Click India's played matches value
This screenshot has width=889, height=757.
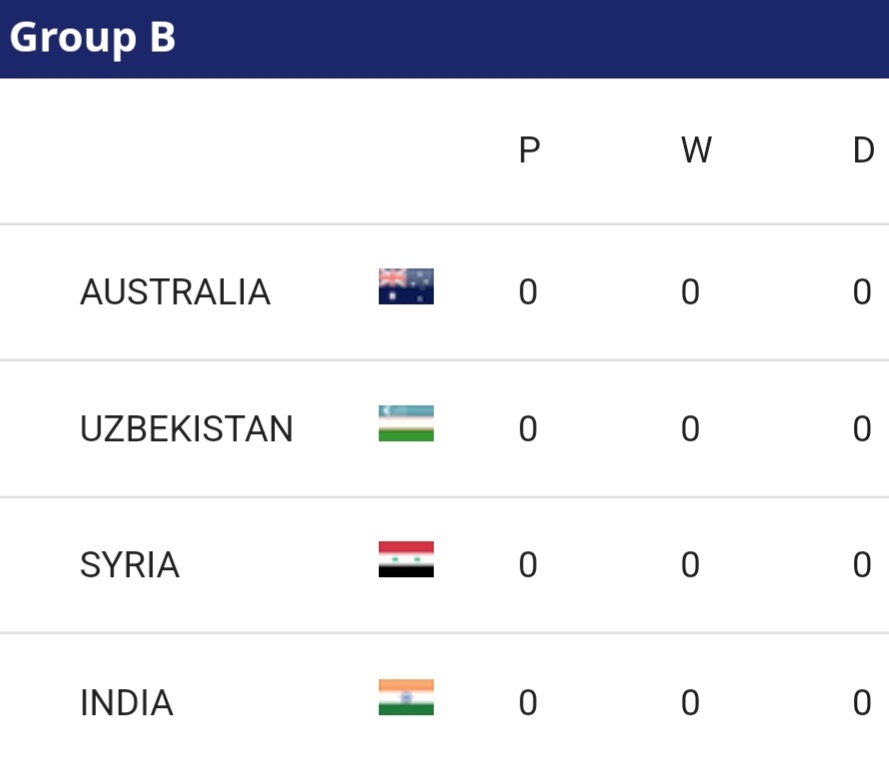[x=528, y=703]
